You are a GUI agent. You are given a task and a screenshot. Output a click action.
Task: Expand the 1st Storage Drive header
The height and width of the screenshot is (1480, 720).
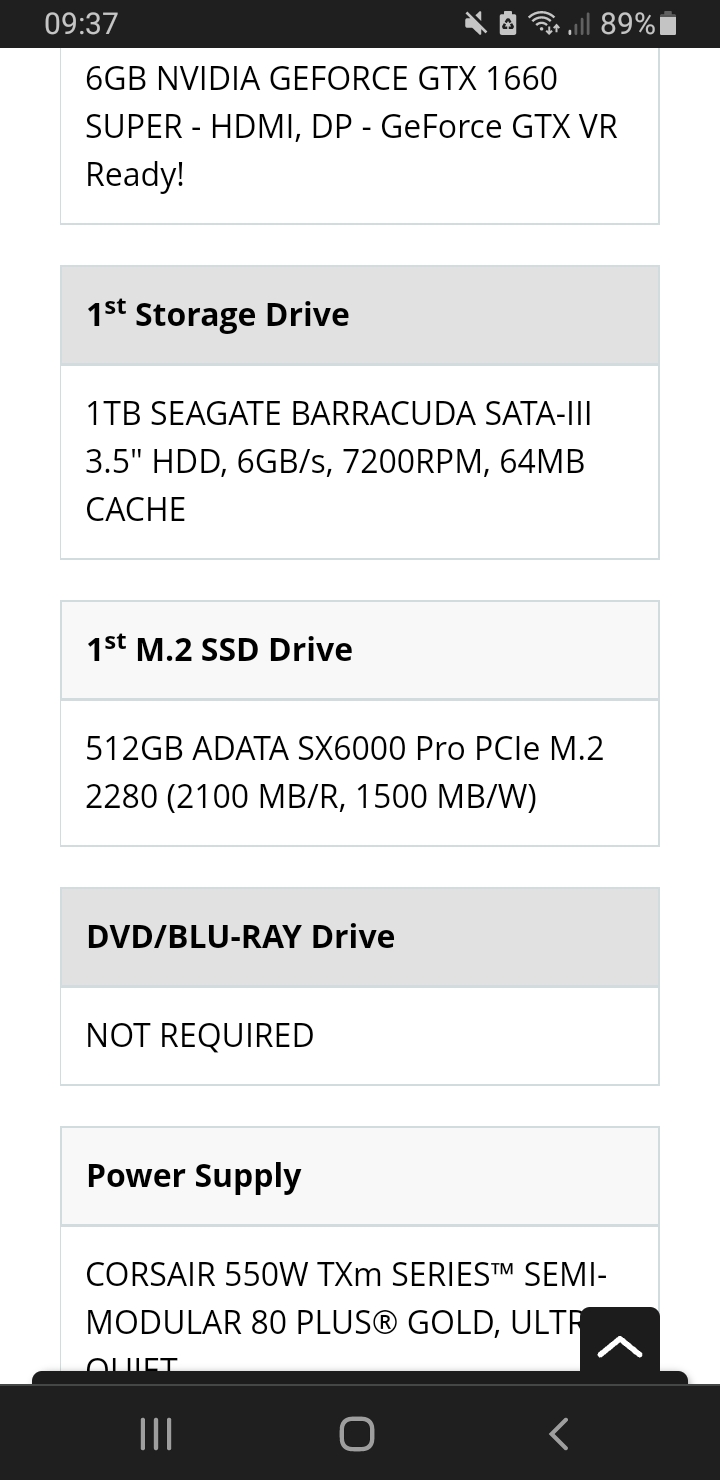pyautogui.click(x=360, y=315)
